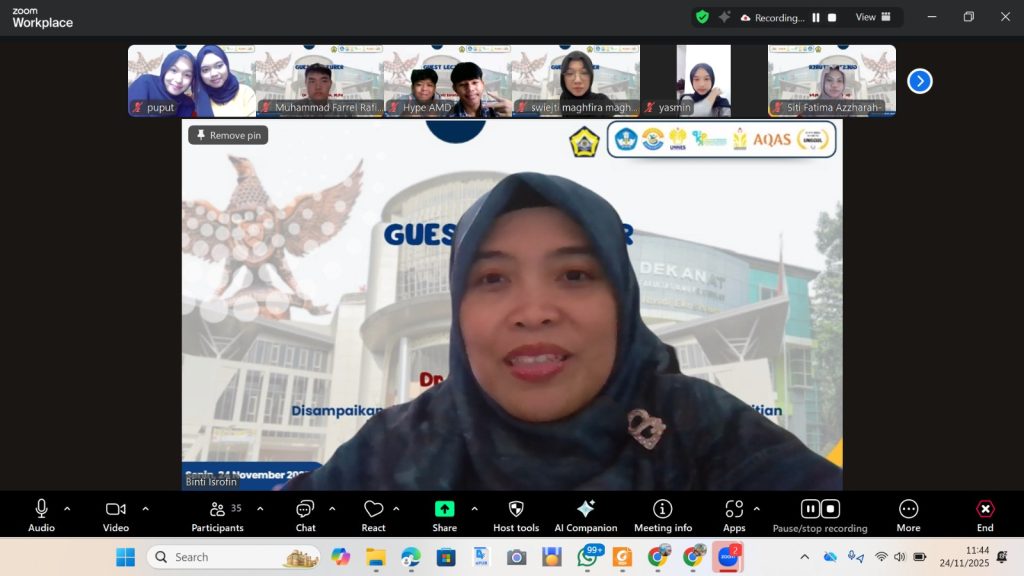The height and width of the screenshot is (576, 1024).
Task: Toggle the camera Video button
Action: (116, 509)
